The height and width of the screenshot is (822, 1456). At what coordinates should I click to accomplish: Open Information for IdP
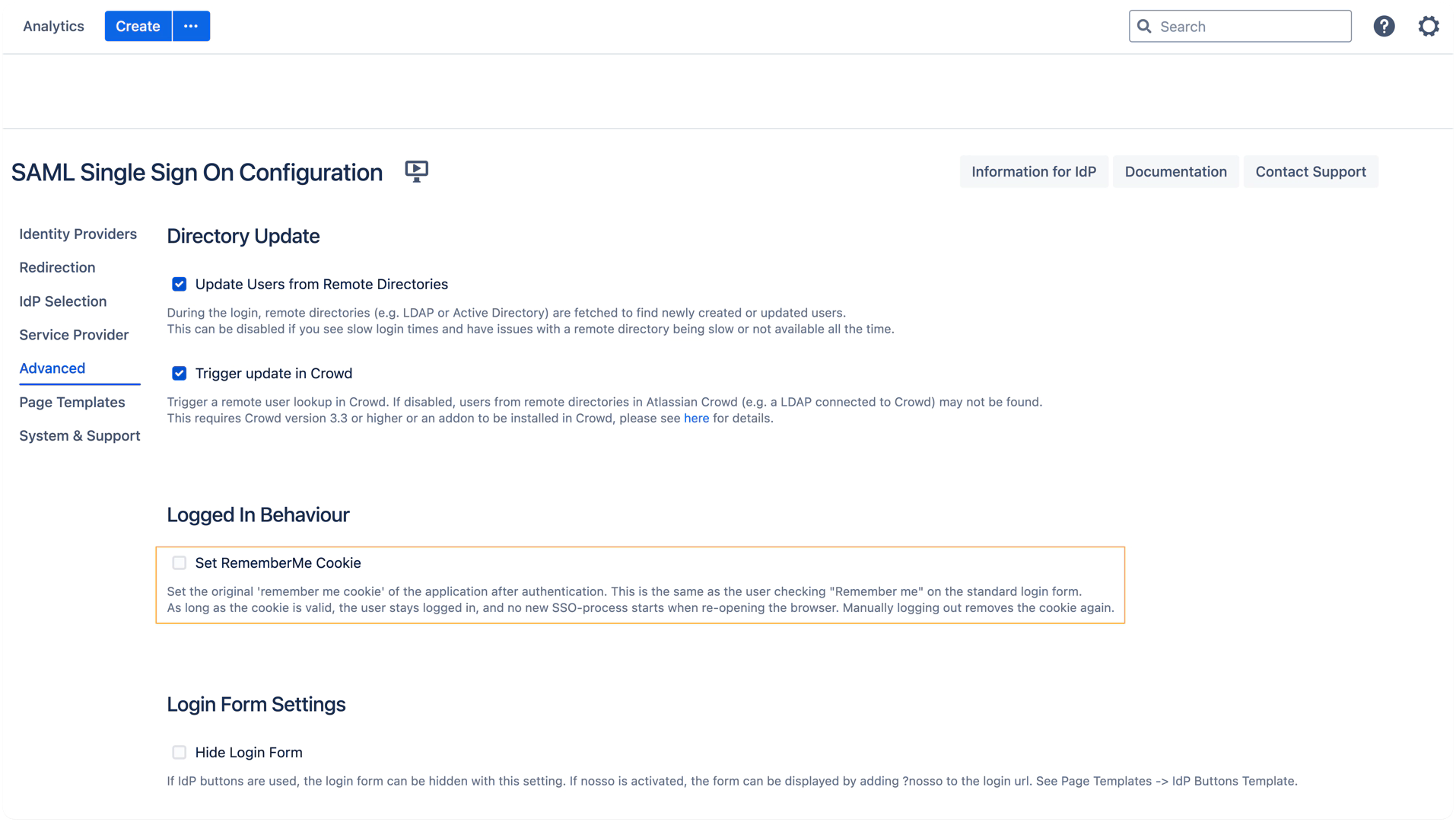pyautogui.click(x=1034, y=171)
